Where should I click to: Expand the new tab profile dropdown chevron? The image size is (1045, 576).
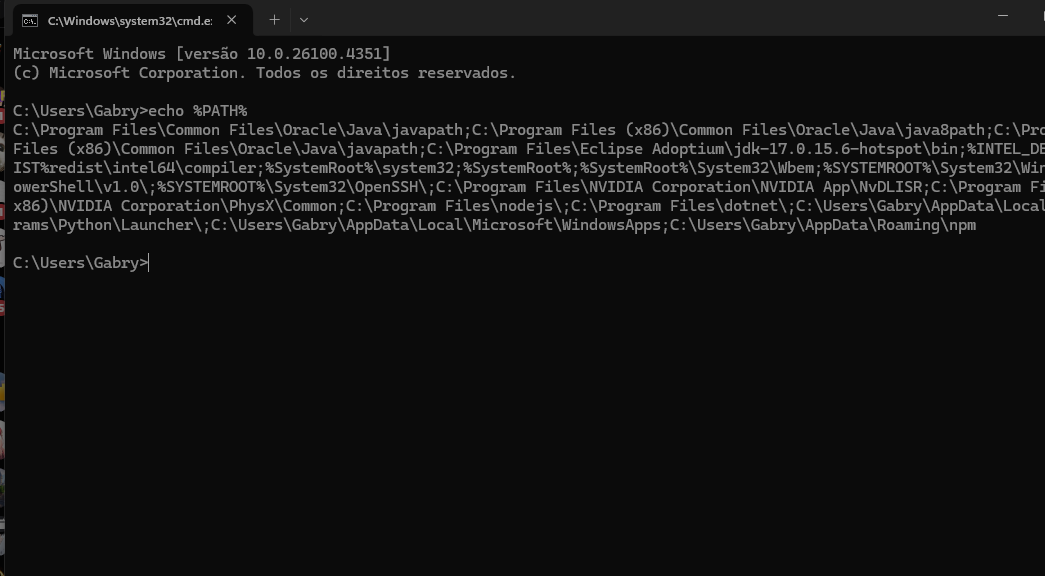[304, 20]
